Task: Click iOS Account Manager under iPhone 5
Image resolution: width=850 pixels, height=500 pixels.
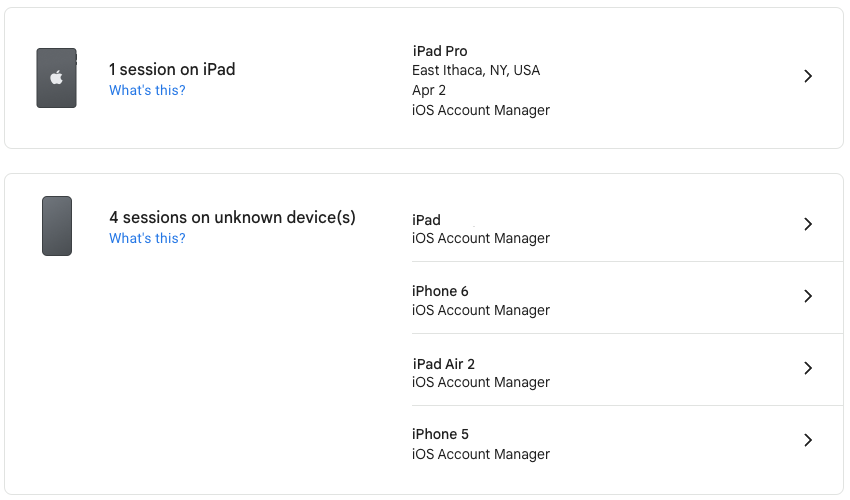Action: pyautogui.click(x=481, y=454)
